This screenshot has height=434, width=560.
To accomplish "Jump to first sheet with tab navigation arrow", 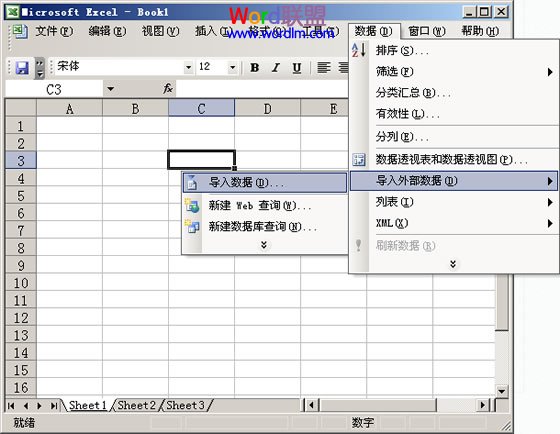I will pos(11,406).
